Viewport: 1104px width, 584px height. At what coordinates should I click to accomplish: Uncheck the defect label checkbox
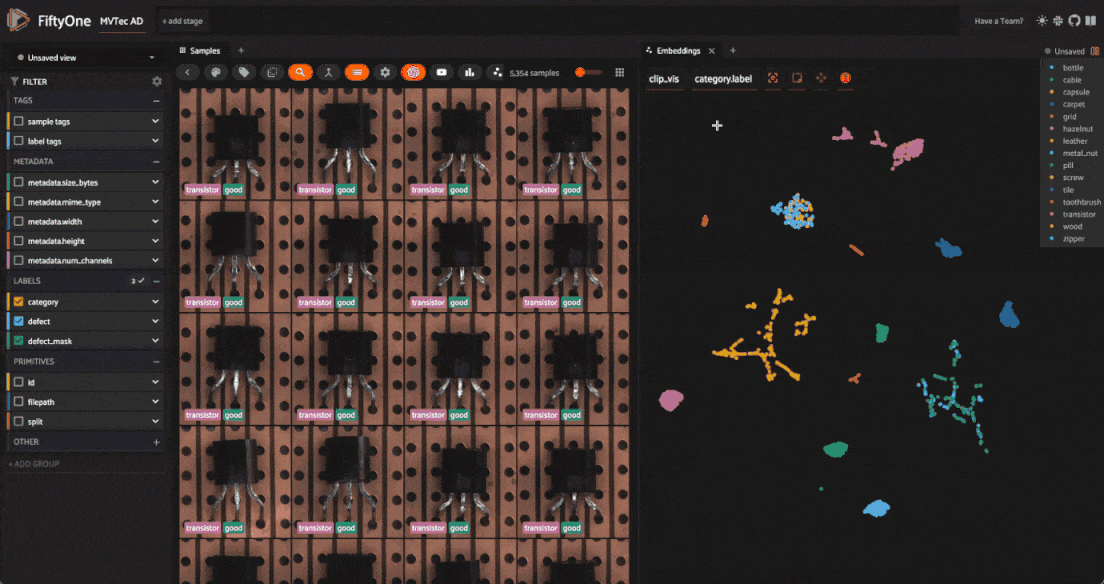pyautogui.click(x=19, y=321)
